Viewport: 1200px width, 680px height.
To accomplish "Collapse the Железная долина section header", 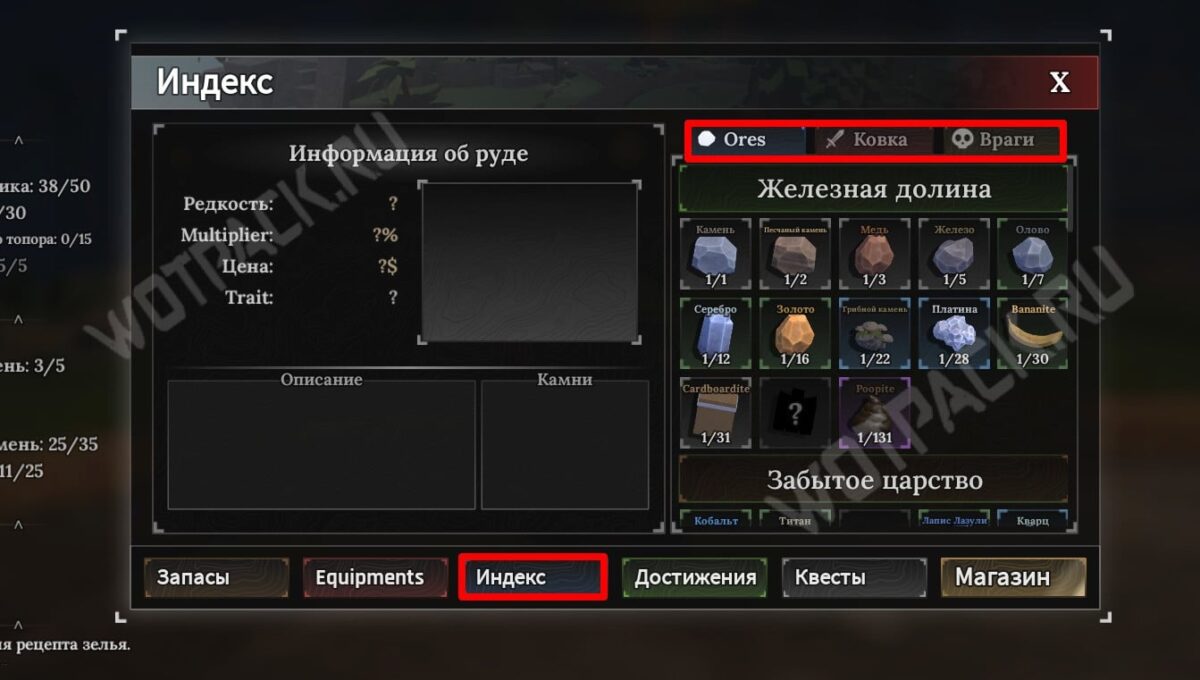I will 873,189.
